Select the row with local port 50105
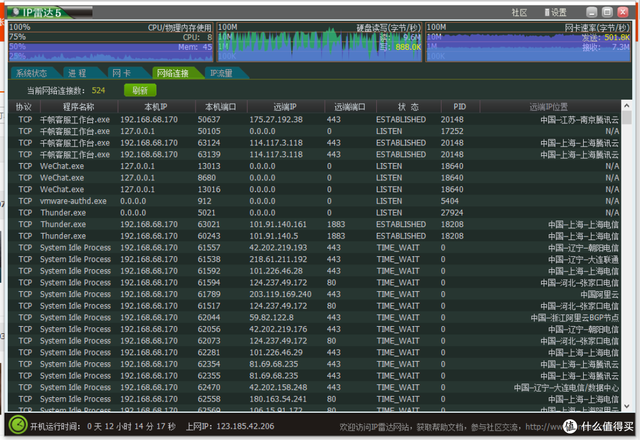 point(314,131)
